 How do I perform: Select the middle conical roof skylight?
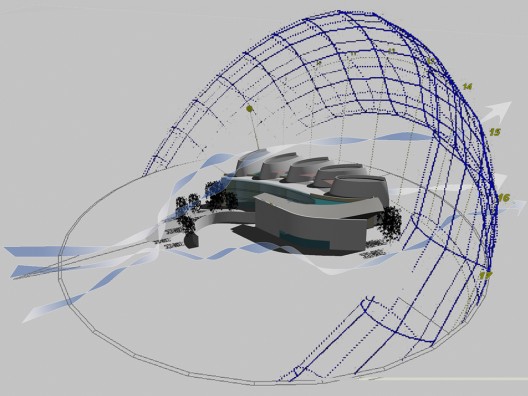pyautogui.click(x=308, y=170)
